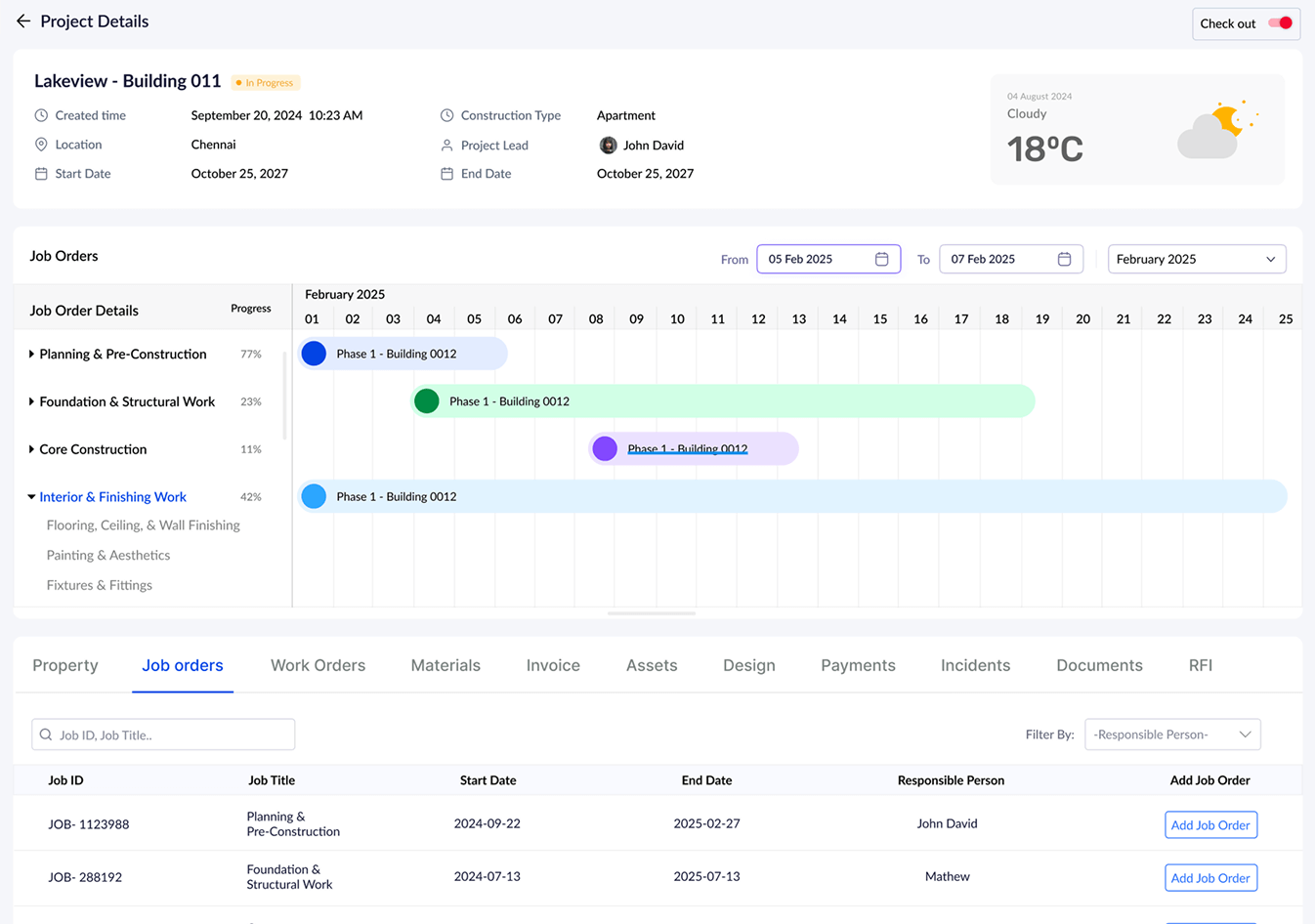Open calendar icon in From date field
This screenshot has height=924, width=1315.
tap(881, 259)
